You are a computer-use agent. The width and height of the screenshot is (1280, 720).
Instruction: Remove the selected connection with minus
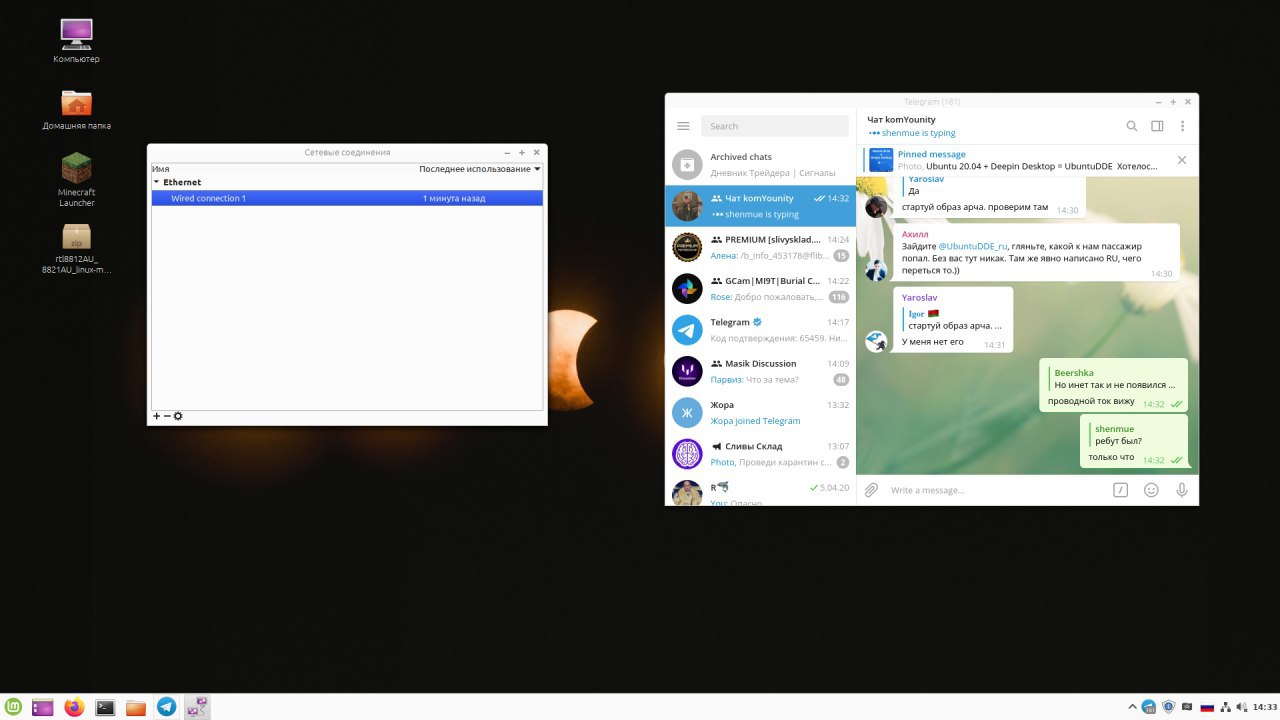click(167, 416)
